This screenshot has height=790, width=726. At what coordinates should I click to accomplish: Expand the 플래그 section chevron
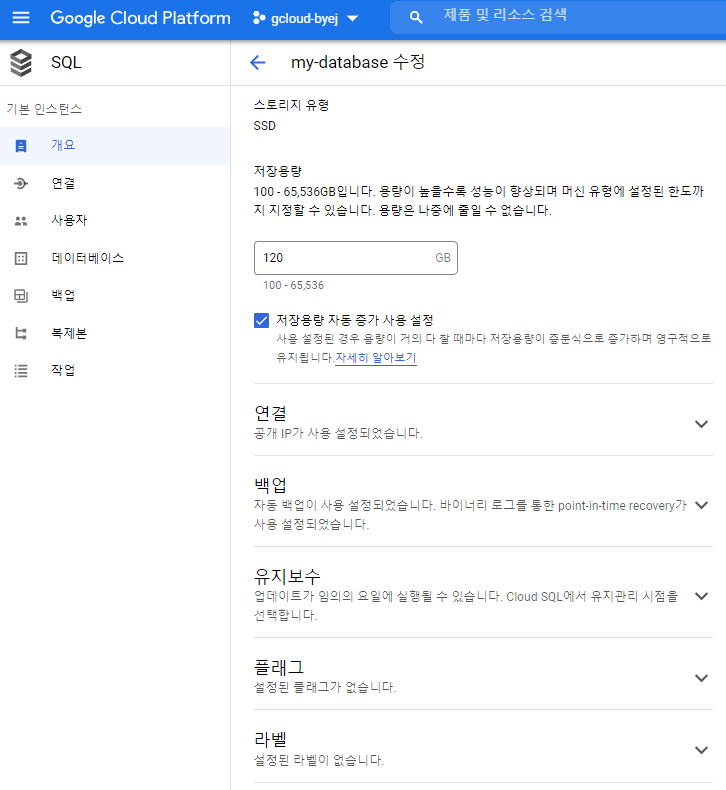(x=701, y=678)
